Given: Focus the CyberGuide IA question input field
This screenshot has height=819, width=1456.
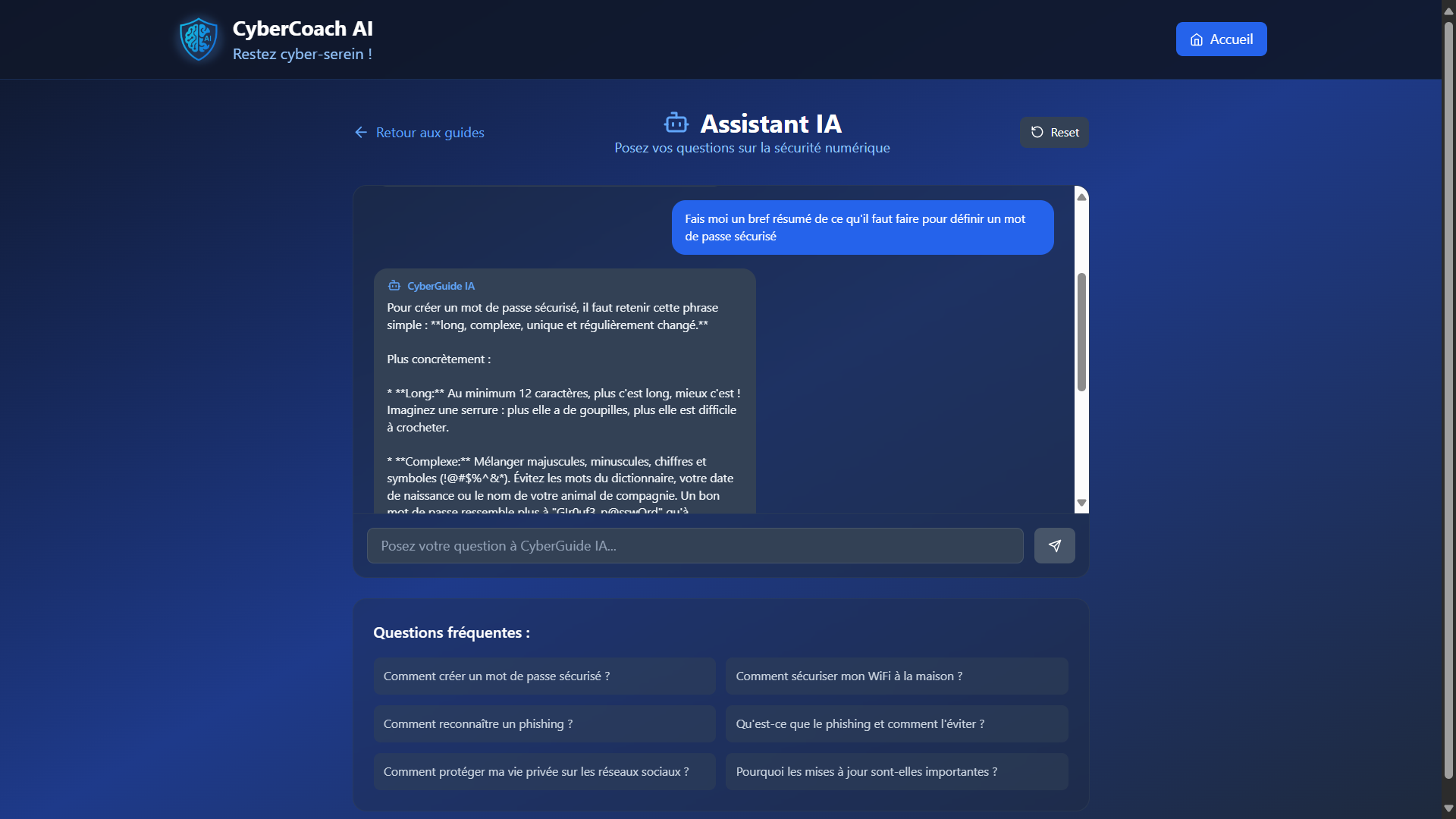Looking at the screenshot, I should click(x=695, y=546).
